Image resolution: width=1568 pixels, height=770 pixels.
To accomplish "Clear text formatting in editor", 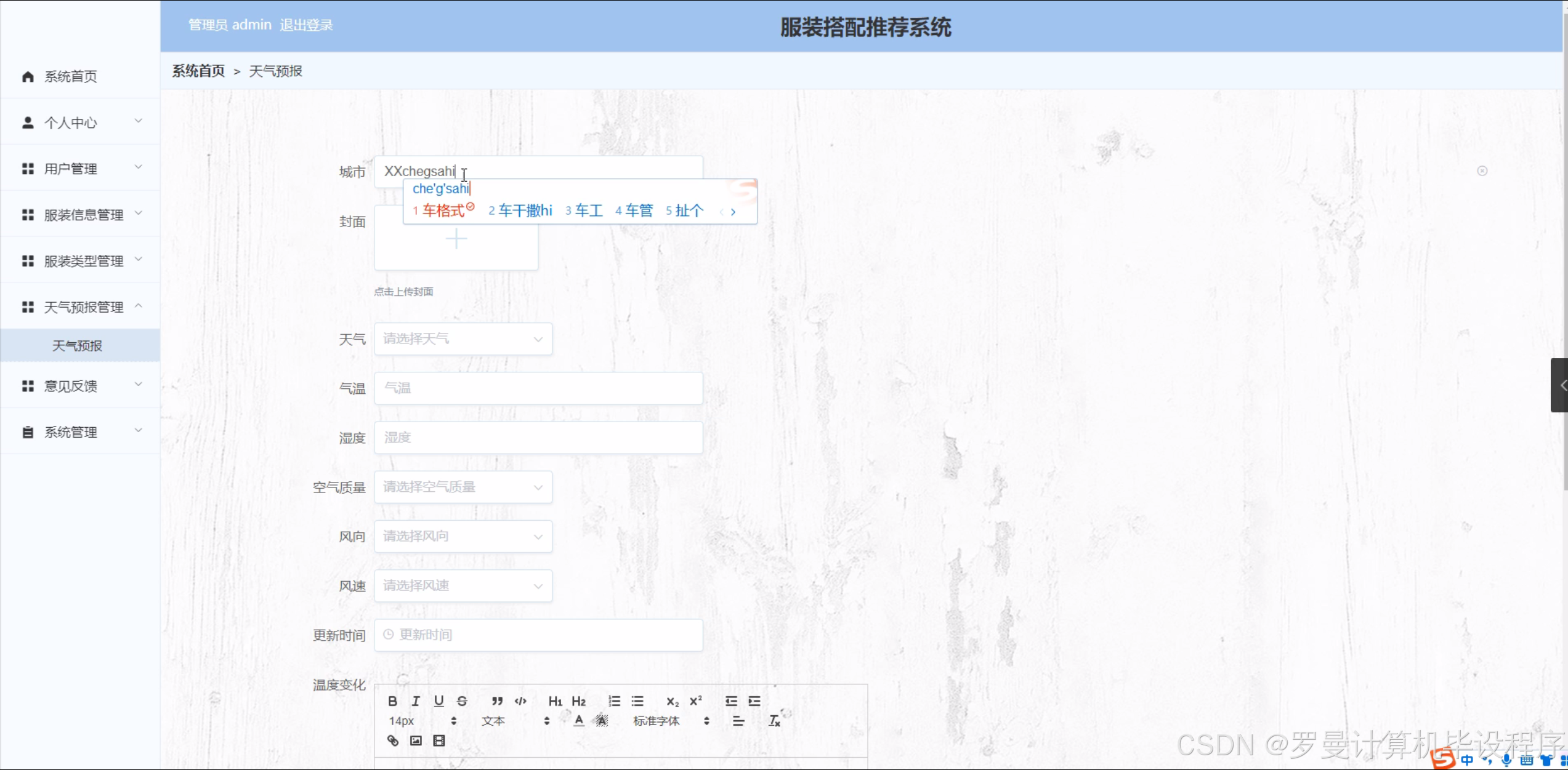I will click(774, 721).
